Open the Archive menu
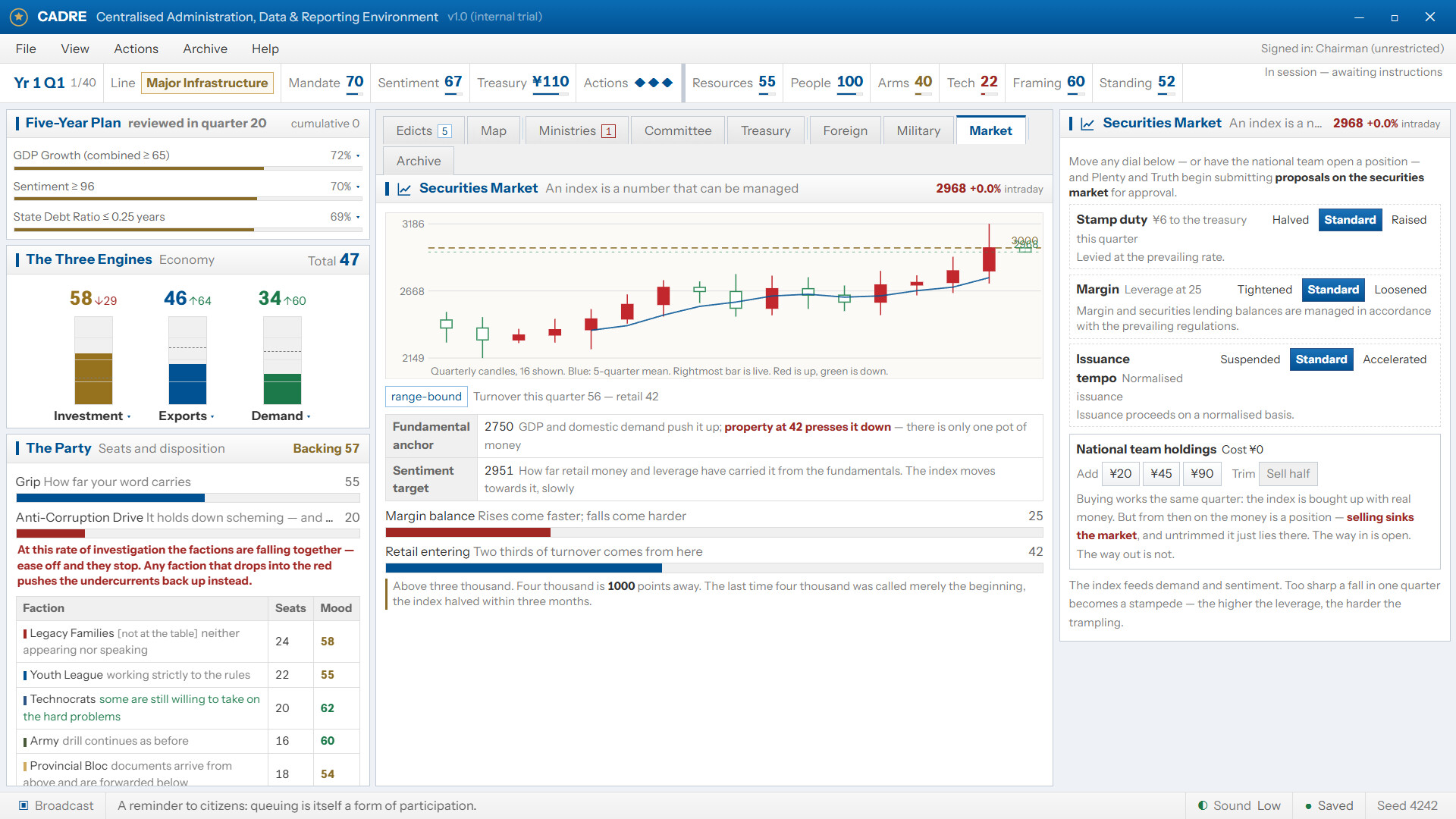Viewport: 1456px width, 819px height. click(205, 49)
